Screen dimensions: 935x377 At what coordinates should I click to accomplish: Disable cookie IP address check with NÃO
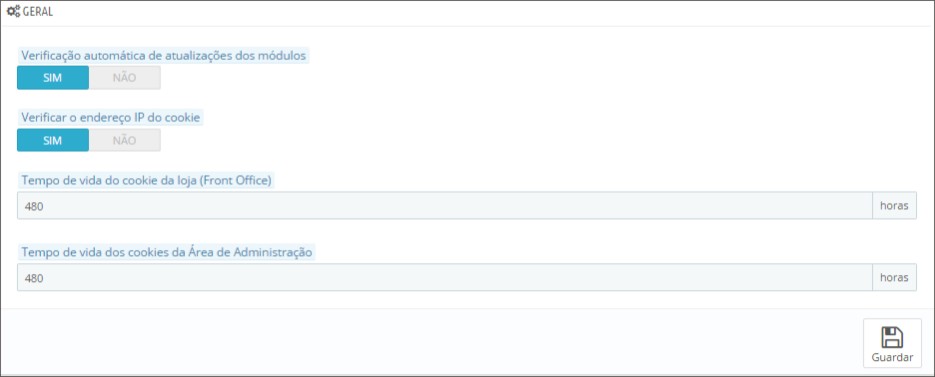125,140
